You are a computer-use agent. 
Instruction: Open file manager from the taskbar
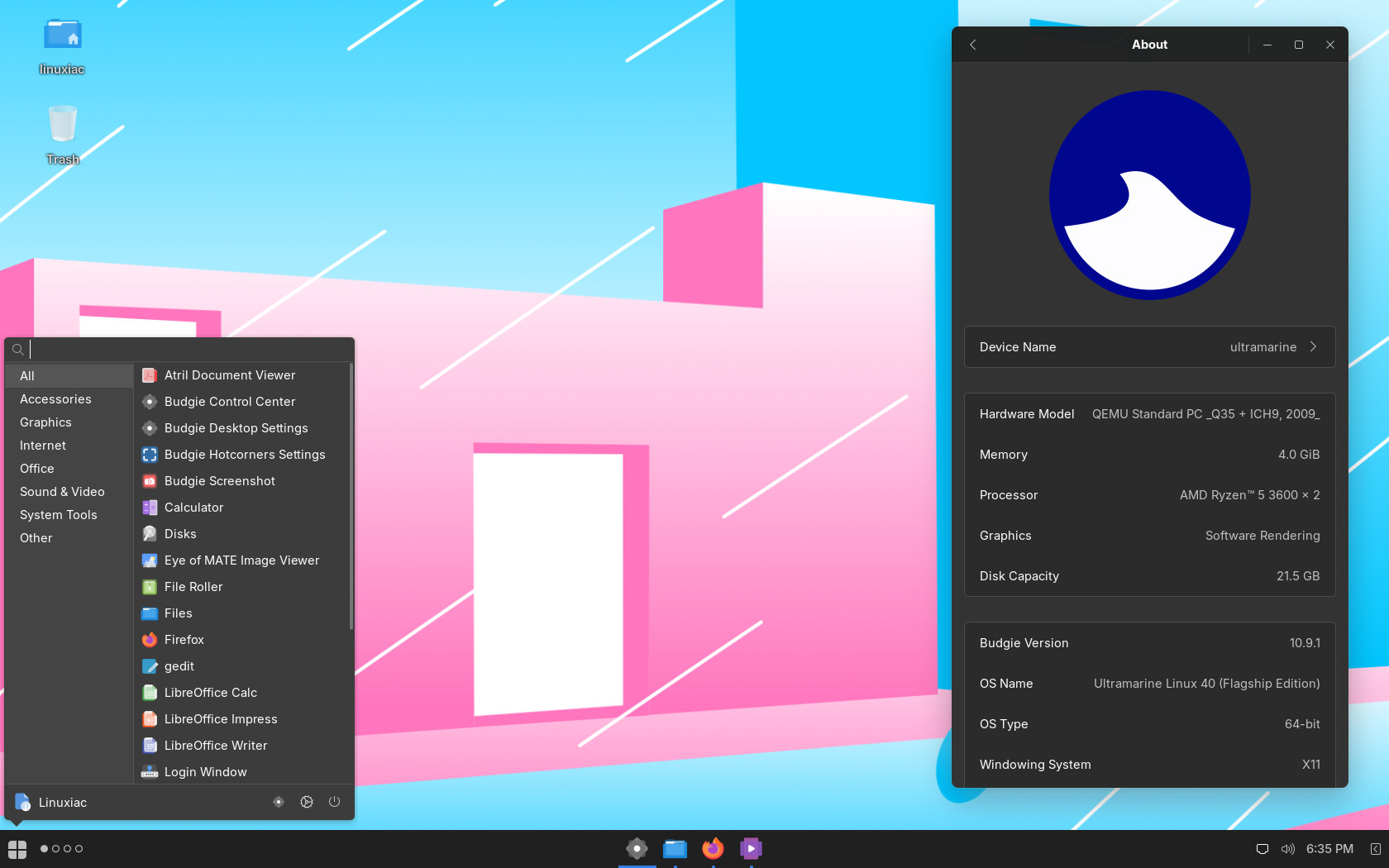point(675,848)
